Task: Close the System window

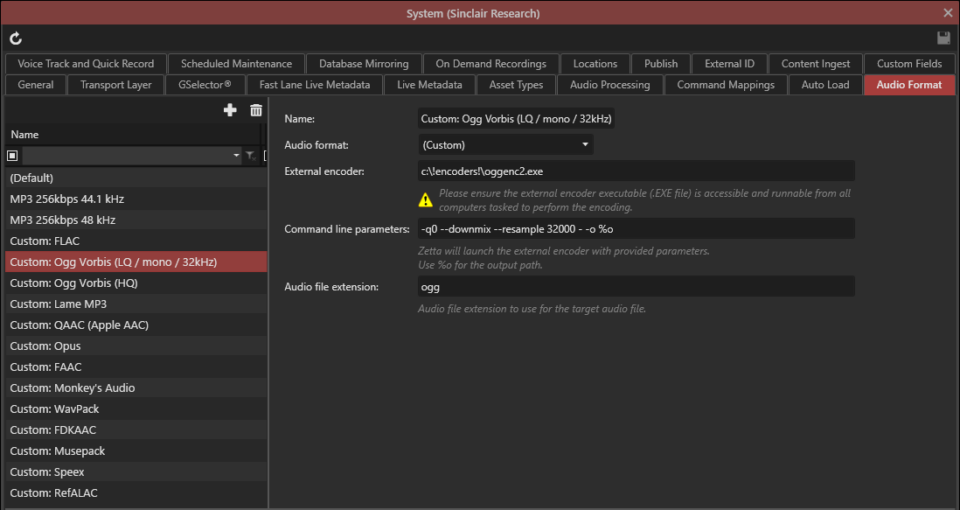Action: tap(948, 13)
